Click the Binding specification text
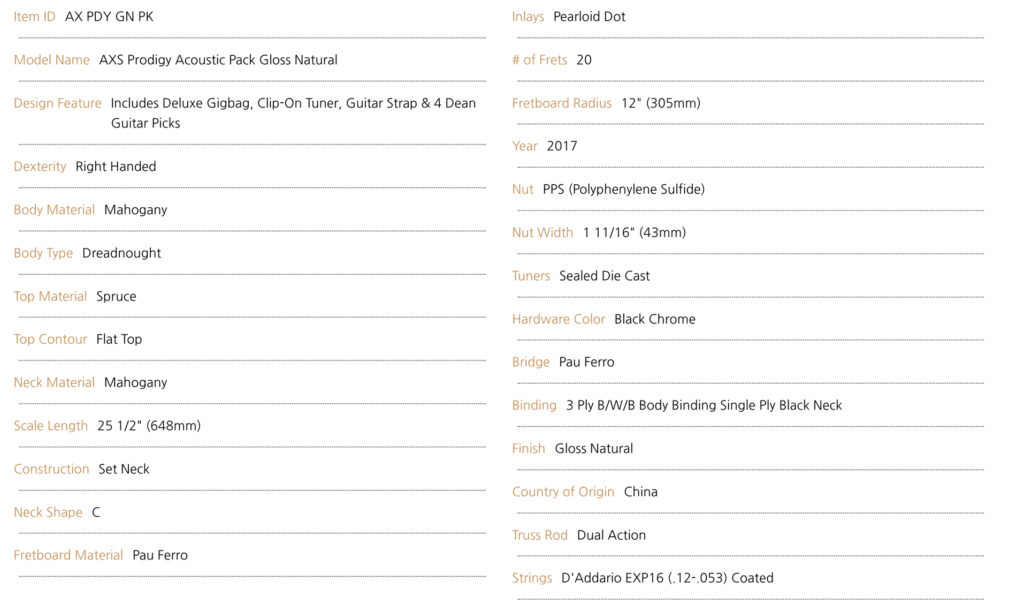1024x612 pixels. click(704, 406)
